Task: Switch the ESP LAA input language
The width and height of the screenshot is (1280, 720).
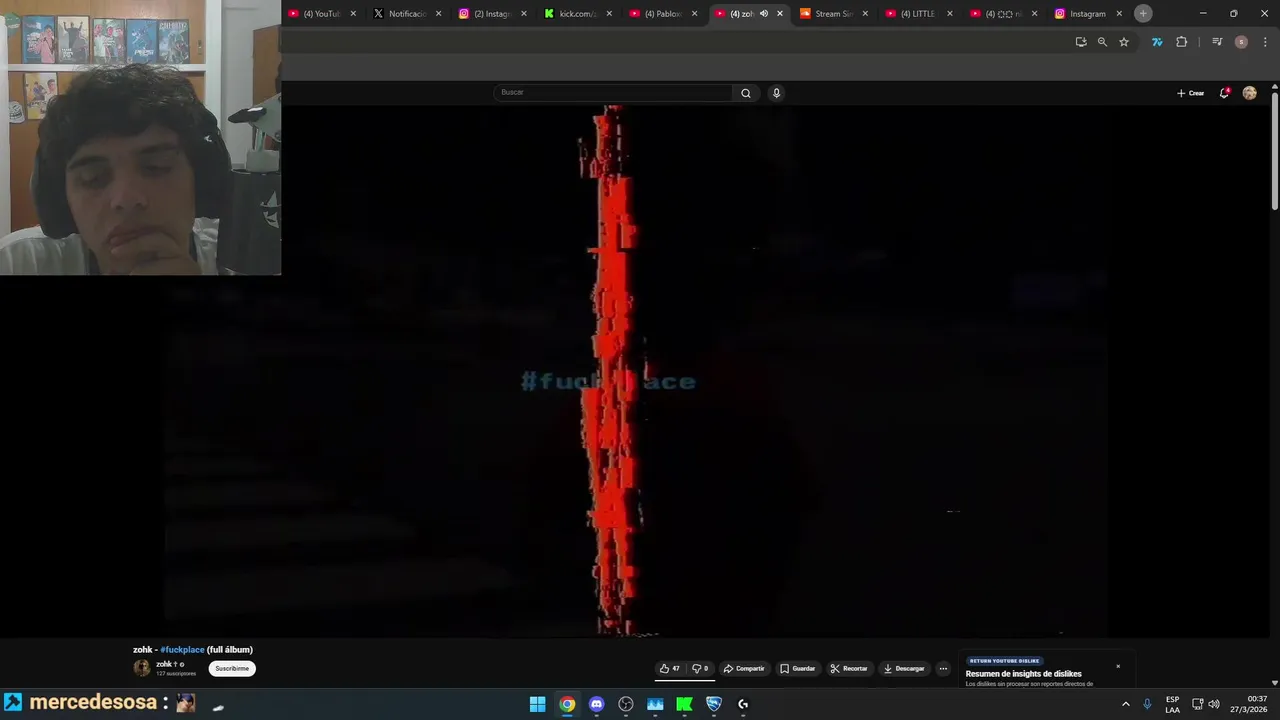Action: coord(1172,704)
